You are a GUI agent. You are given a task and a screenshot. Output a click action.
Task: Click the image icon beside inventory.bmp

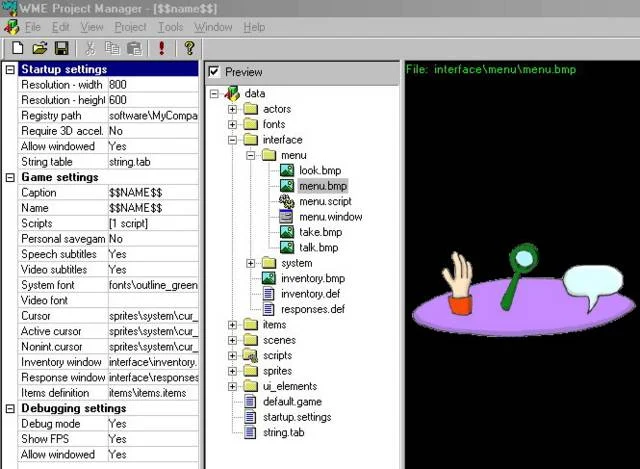269,278
